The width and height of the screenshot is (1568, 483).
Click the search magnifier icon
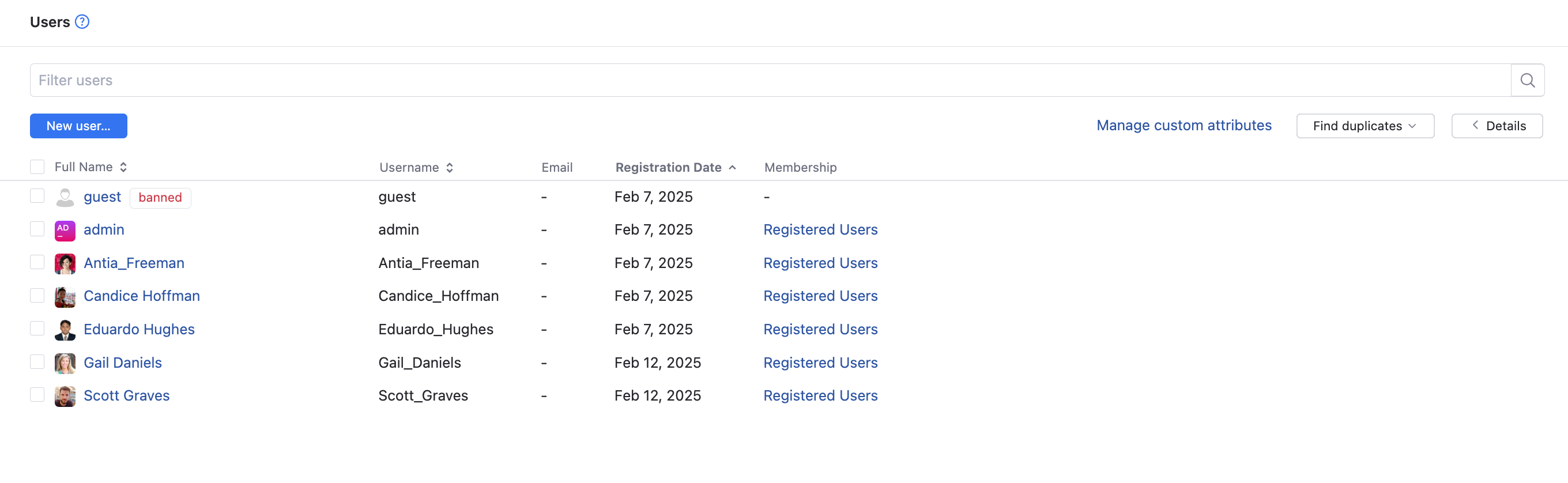pyautogui.click(x=1526, y=80)
